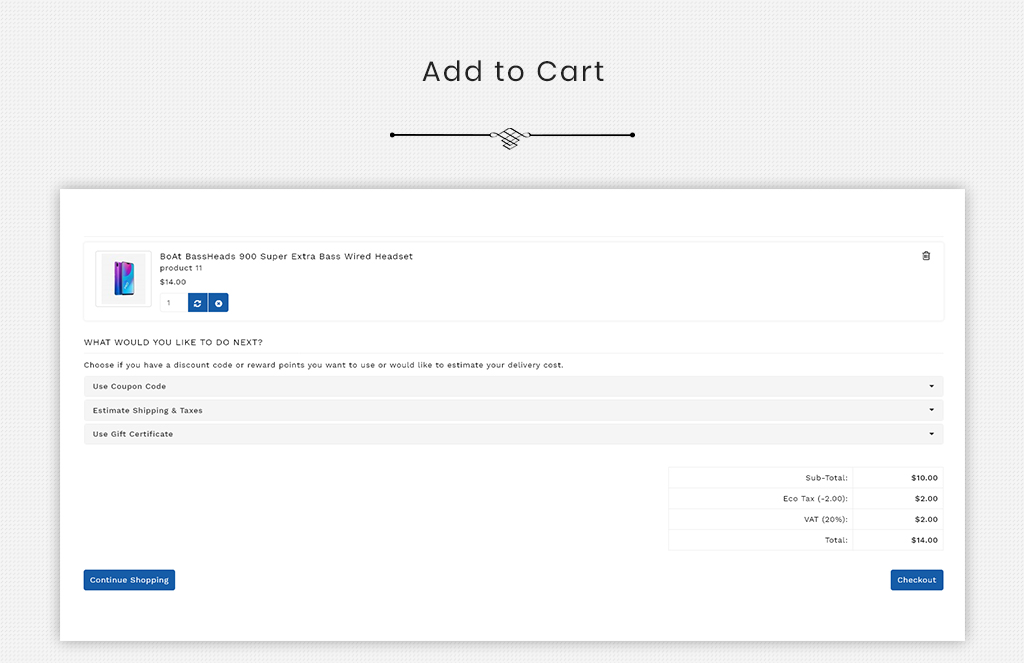Viewport: 1024px width, 663px height.
Task: Proceed with the Checkout button
Action: (916, 580)
